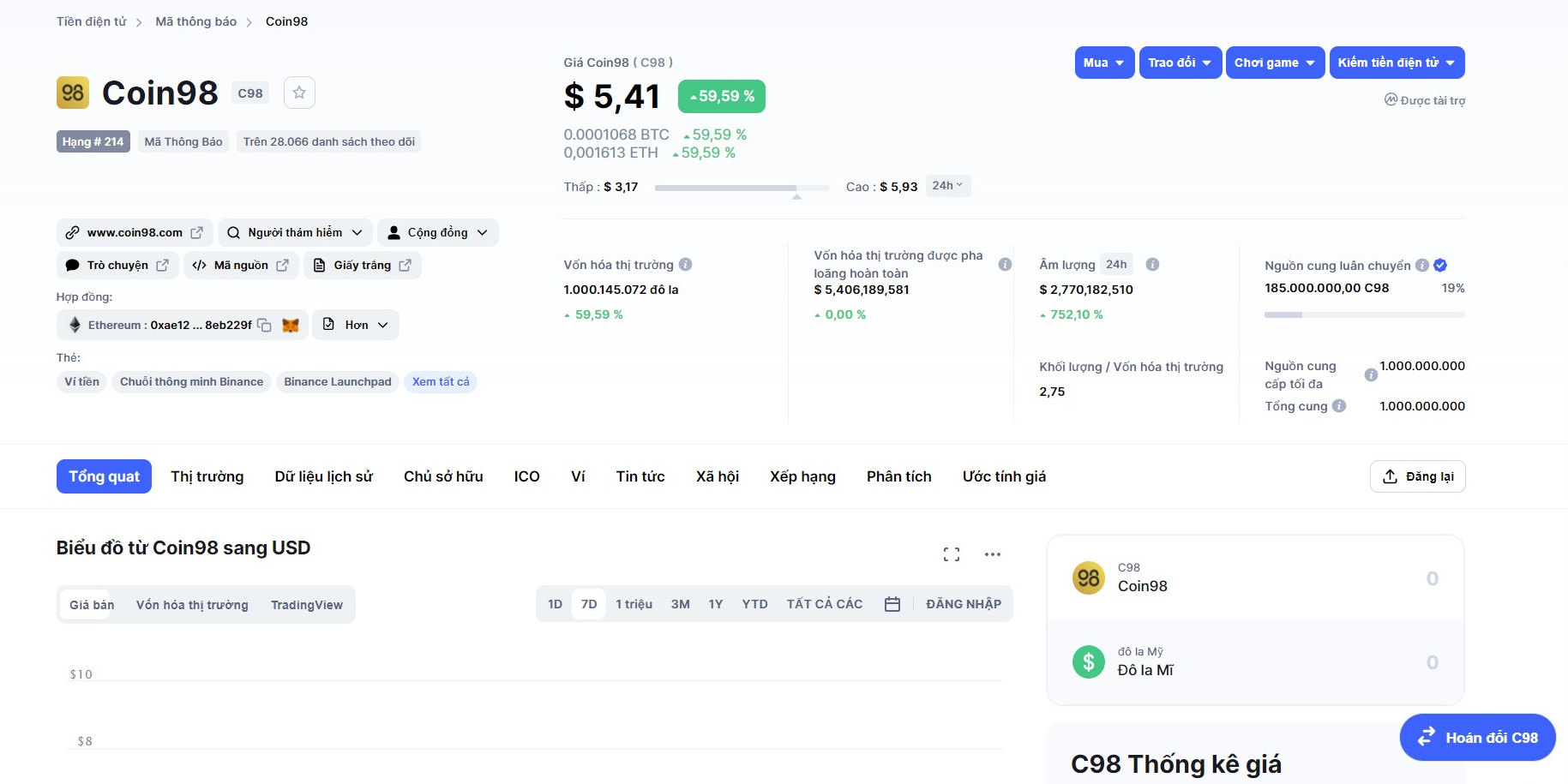Switch to Dữ liệu lịch sử tab
This screenshot has height=784, width=1568.
(324, 476)
